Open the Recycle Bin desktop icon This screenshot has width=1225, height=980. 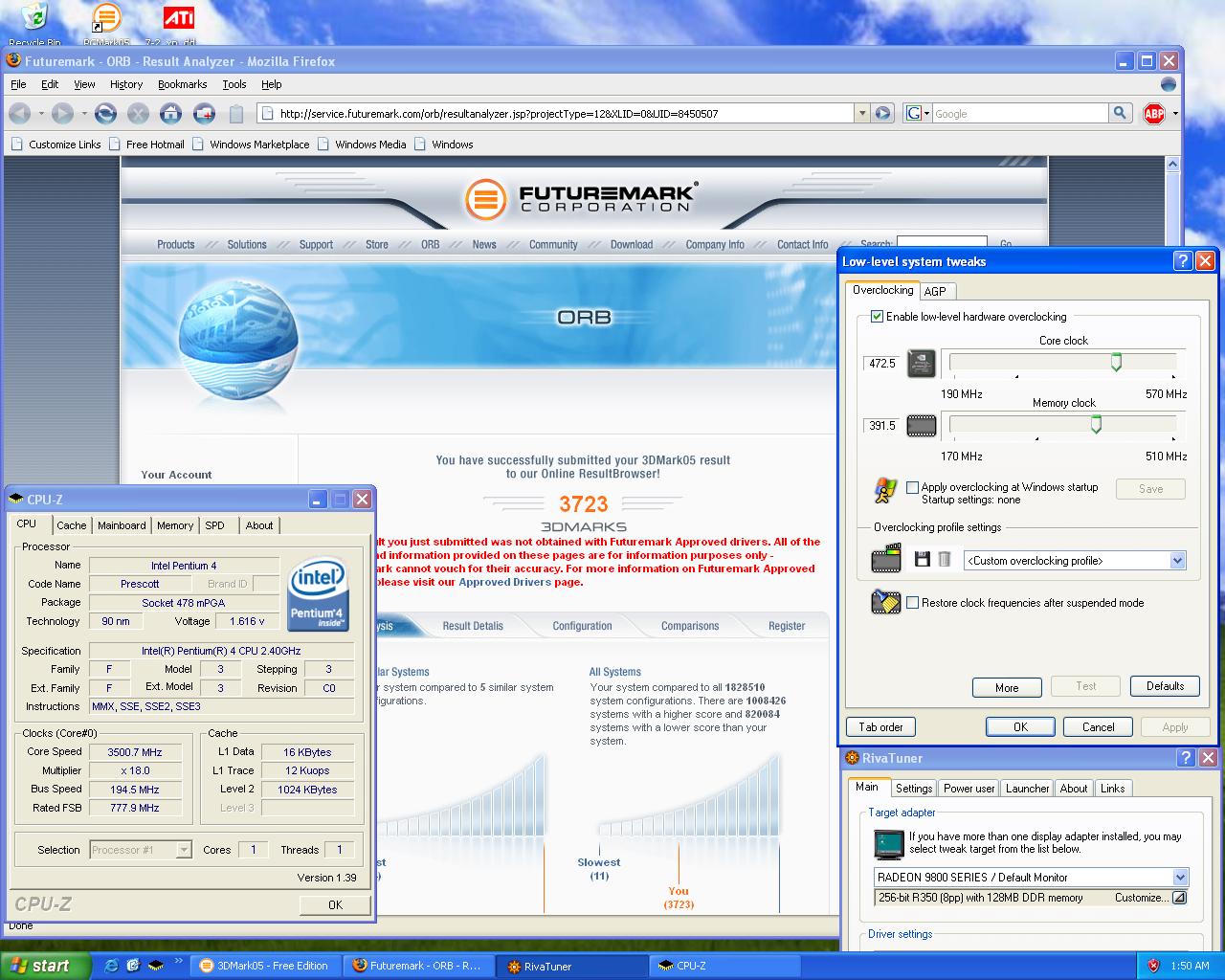point(33,24)
